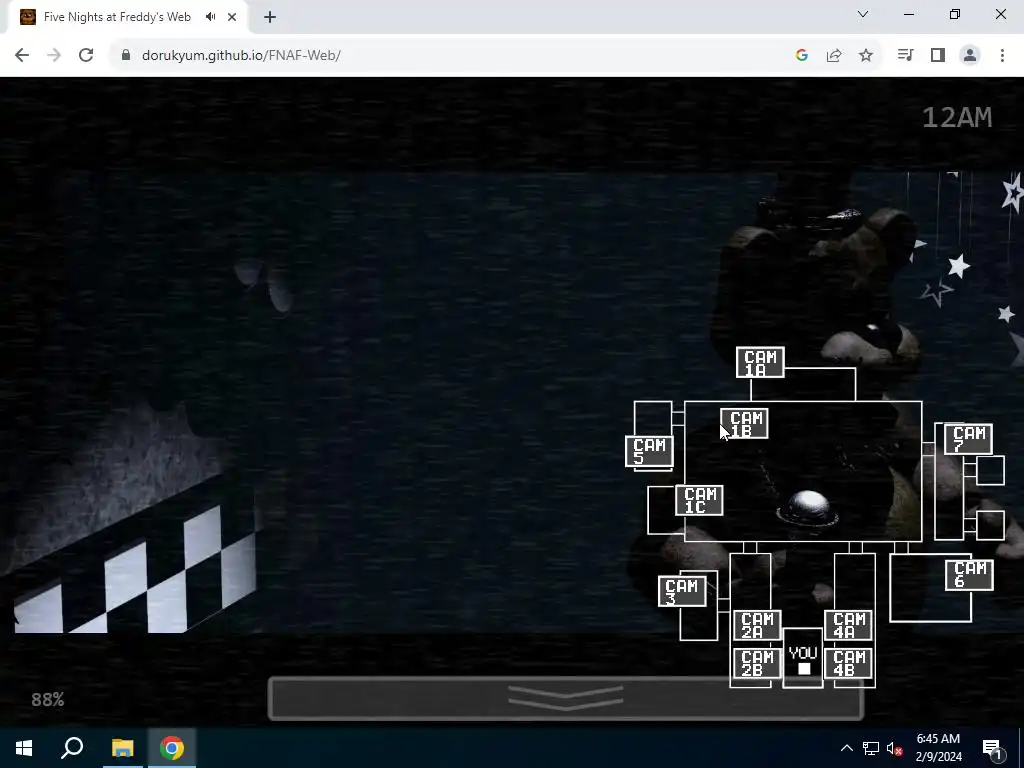Open the Chrome profile avatar

coord(970,56)
